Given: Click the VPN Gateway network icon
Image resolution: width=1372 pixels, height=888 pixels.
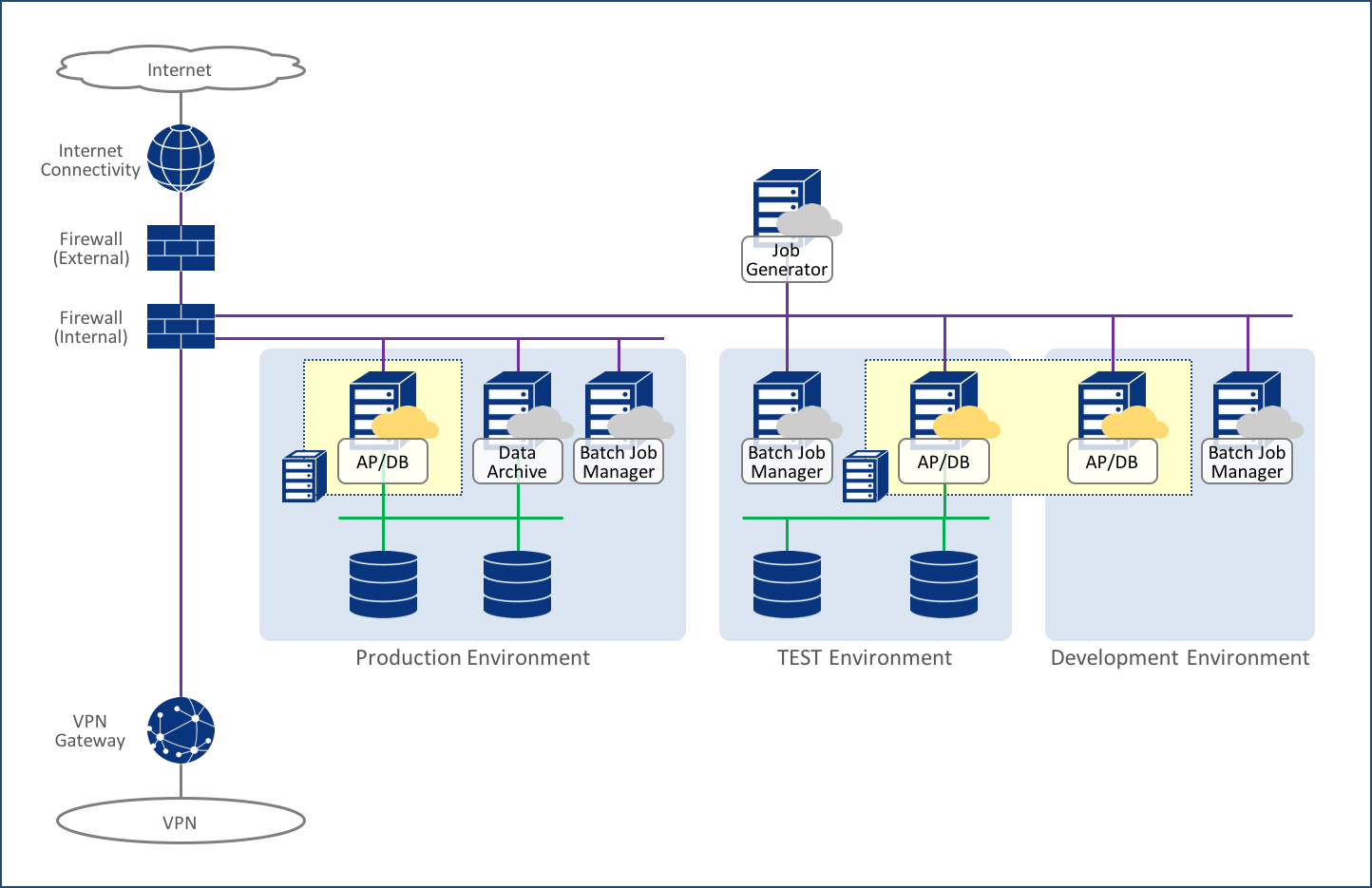Looking at the screenshot, I should point(181,731).
